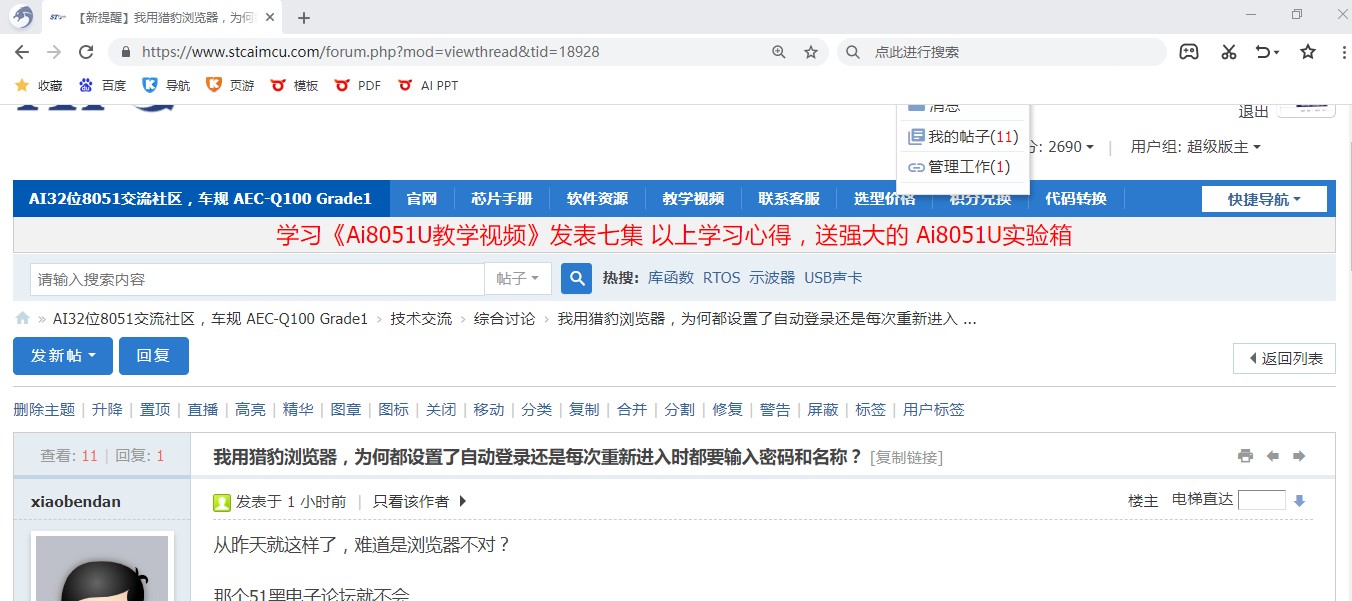
Task: Focus the 电梯直达 floor number field
Action: pyautogui.click(x=1262, y=500)
